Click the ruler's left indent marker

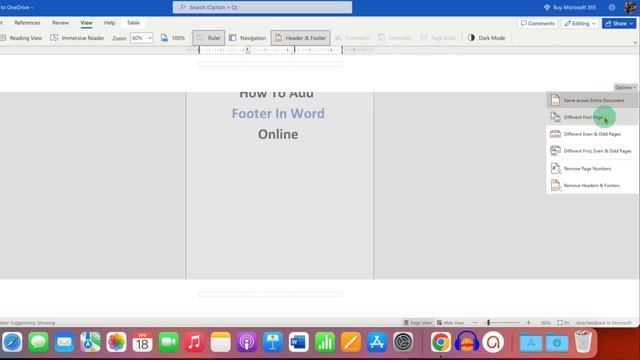(248, 50)
